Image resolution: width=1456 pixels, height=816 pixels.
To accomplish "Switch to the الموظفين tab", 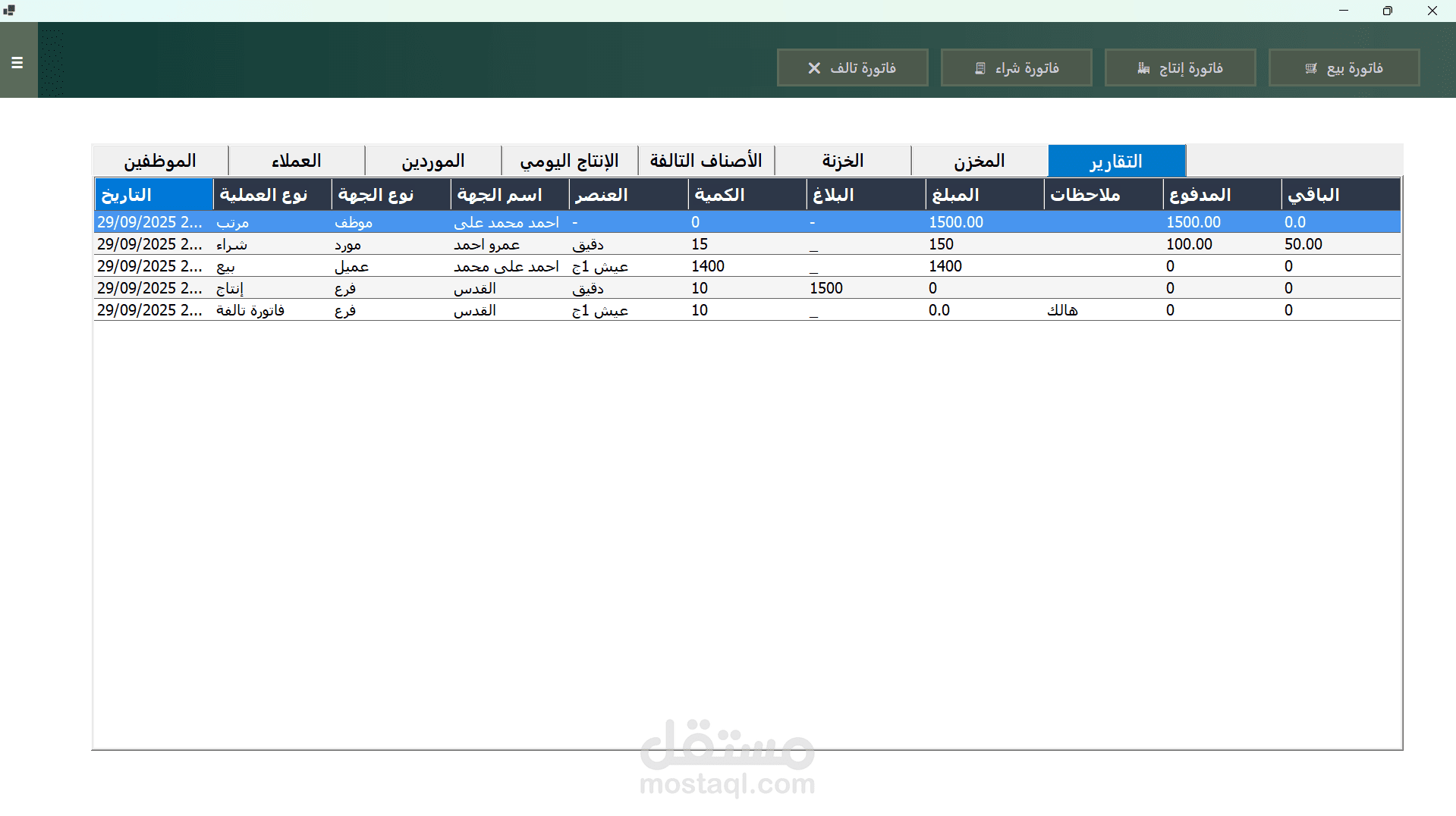I will coord(160,161).
